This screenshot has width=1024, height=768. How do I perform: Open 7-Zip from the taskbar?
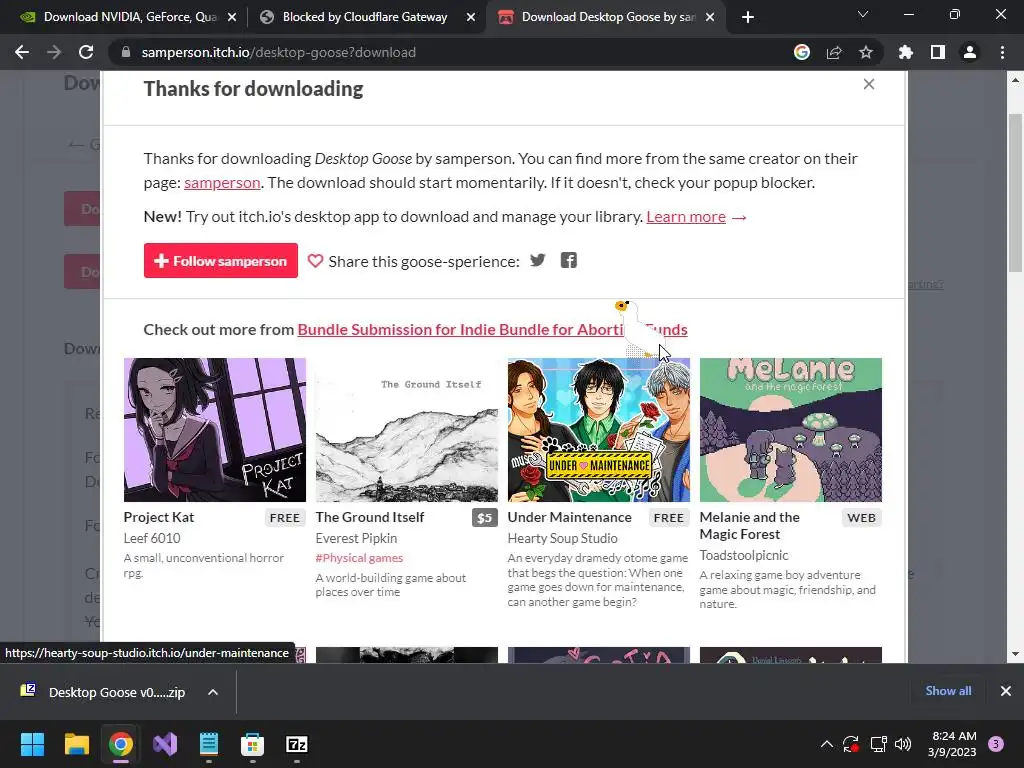pos(296,744)
